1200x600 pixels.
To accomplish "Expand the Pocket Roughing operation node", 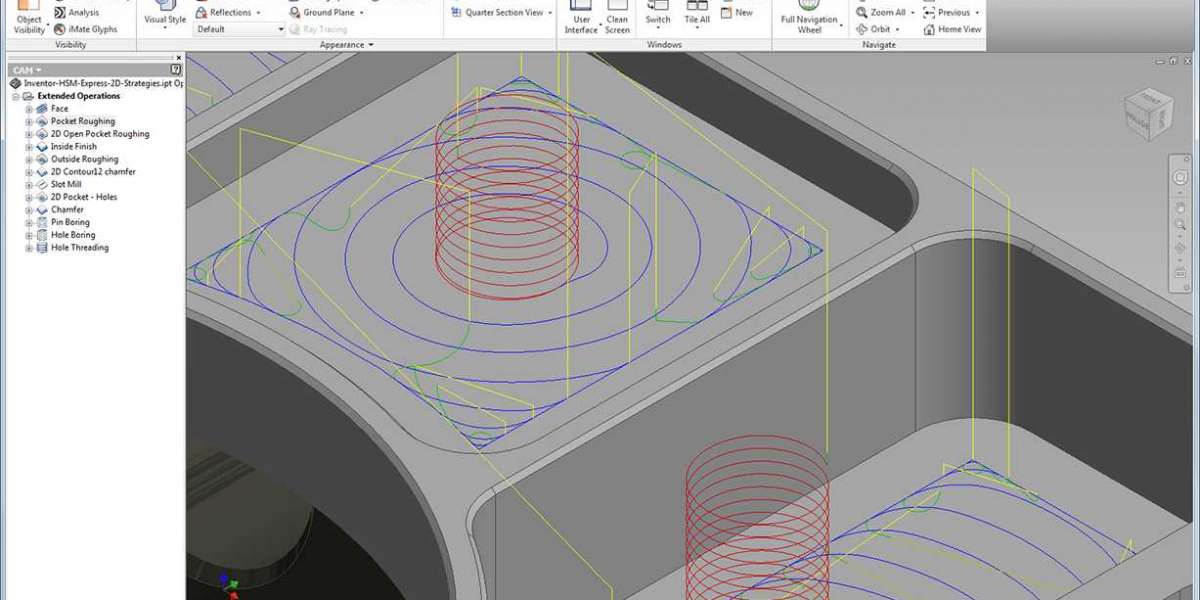I will [x=29, y=121].
